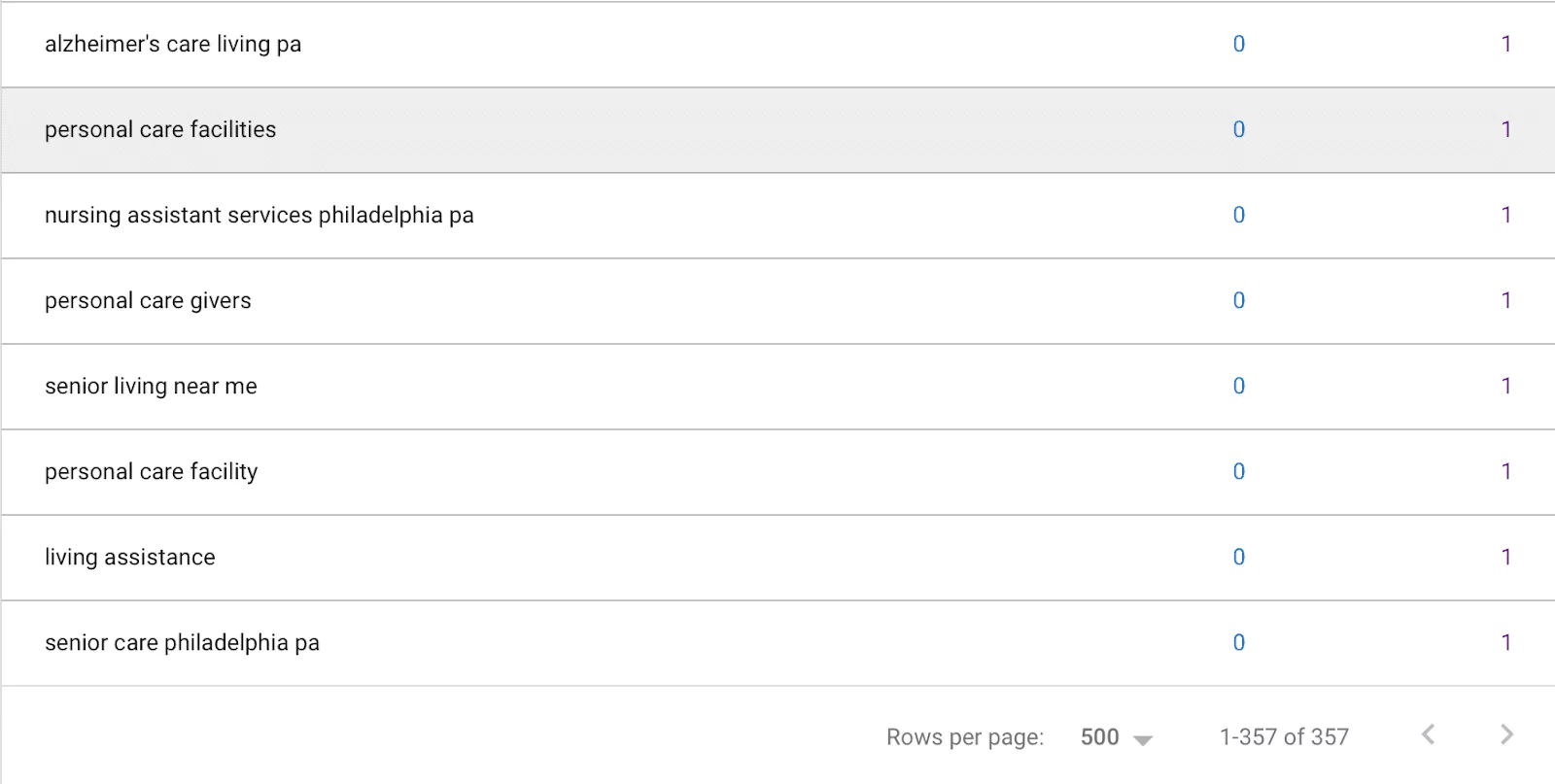Click the '1-357 of 357' pagination label

1285,736
